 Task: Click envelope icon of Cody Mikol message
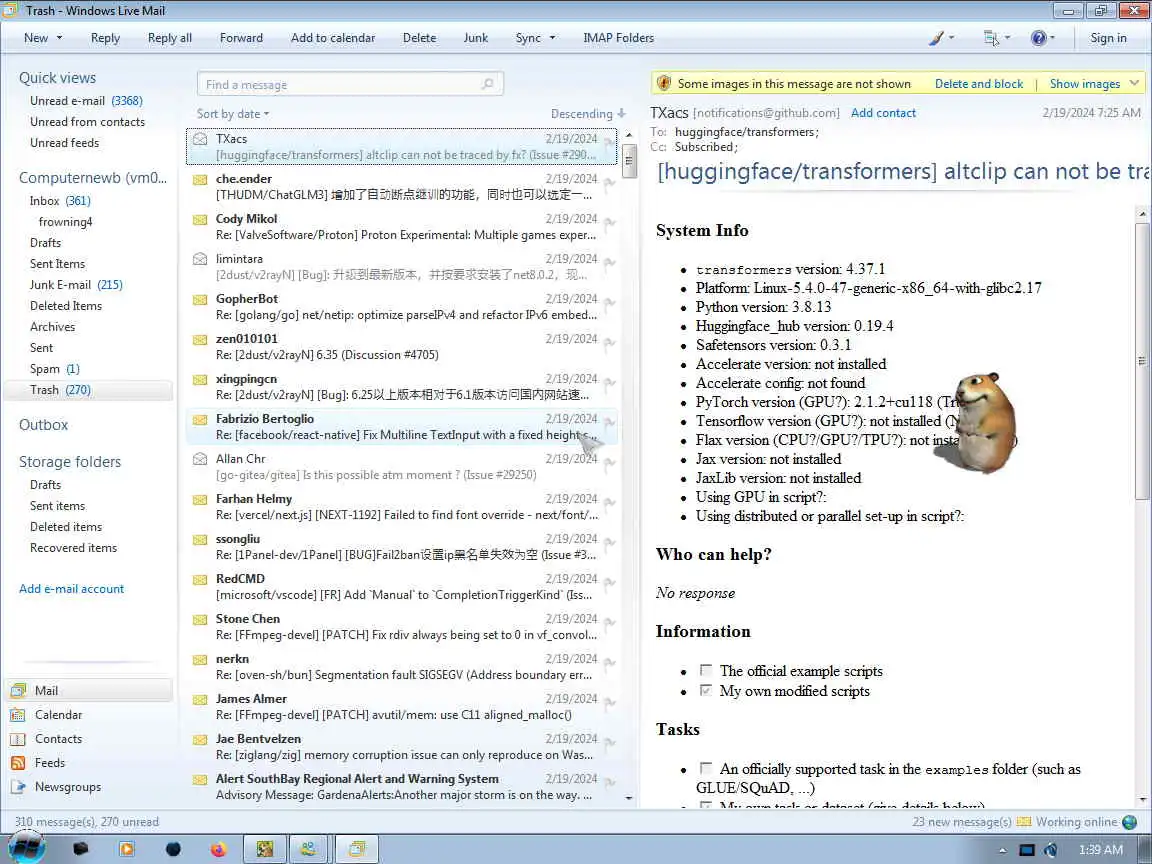click(199, 219)
